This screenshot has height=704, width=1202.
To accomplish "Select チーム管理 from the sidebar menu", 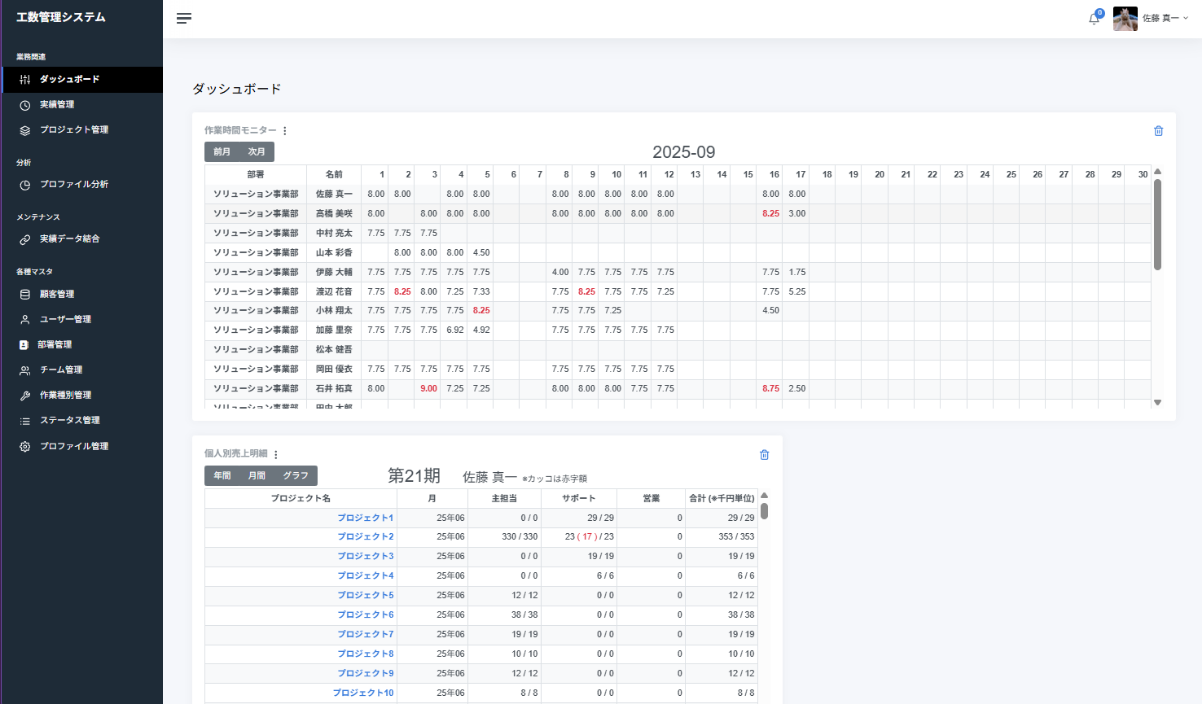I will pos(27,370).
